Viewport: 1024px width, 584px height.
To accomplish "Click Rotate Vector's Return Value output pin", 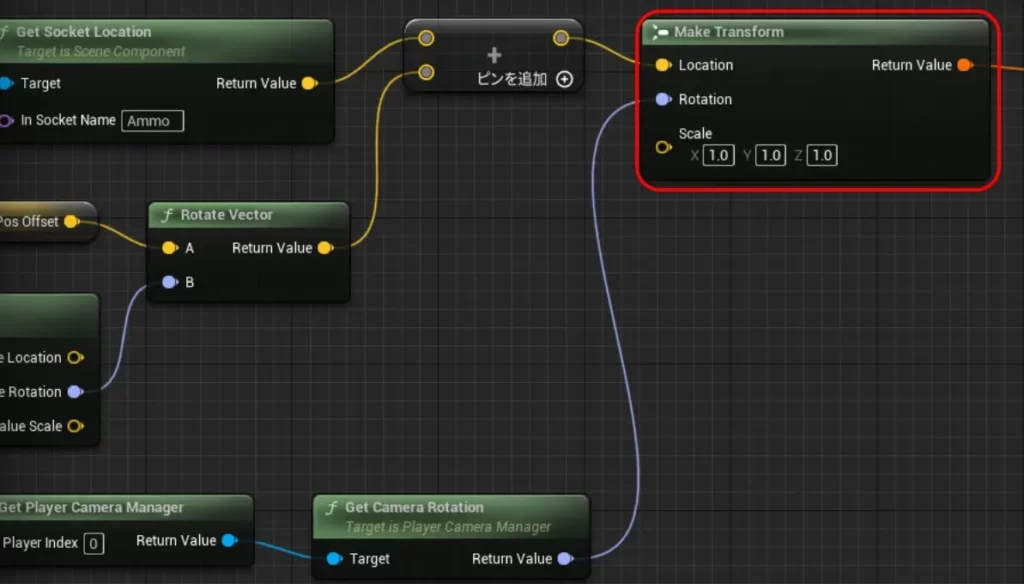I will click(x=324, y=248).
